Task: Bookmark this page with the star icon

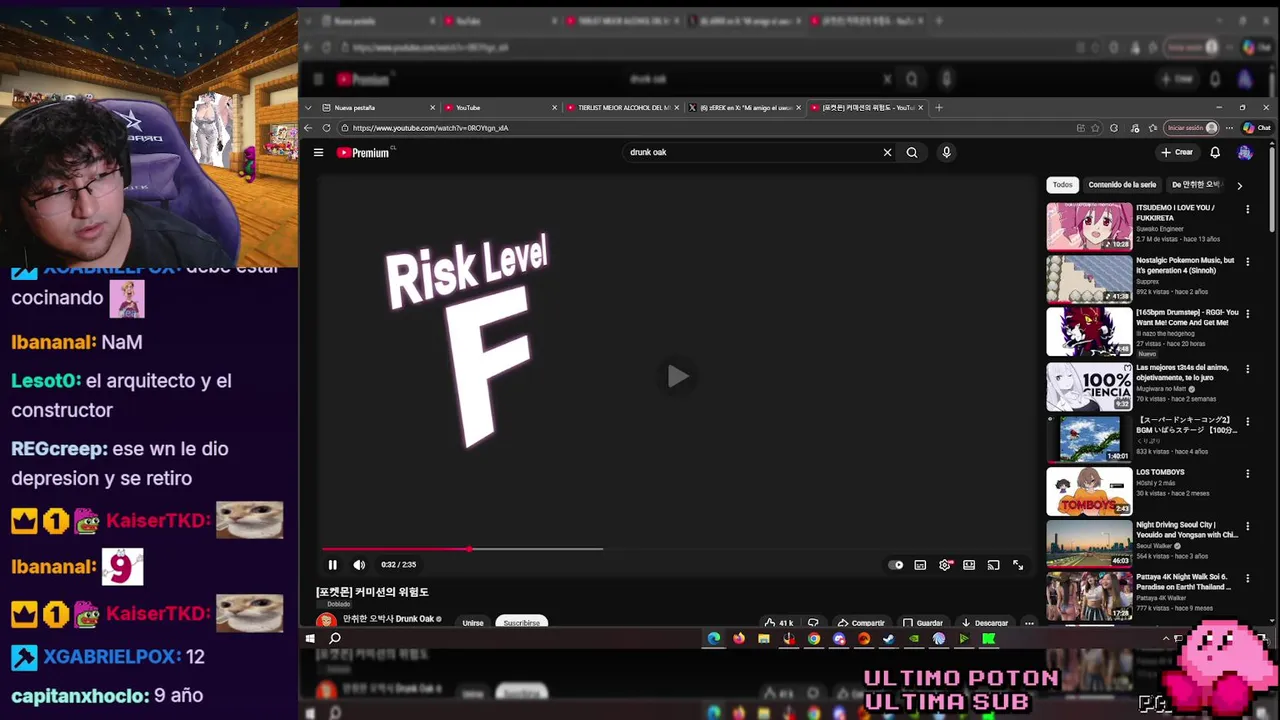Action: click(1097, 128)
